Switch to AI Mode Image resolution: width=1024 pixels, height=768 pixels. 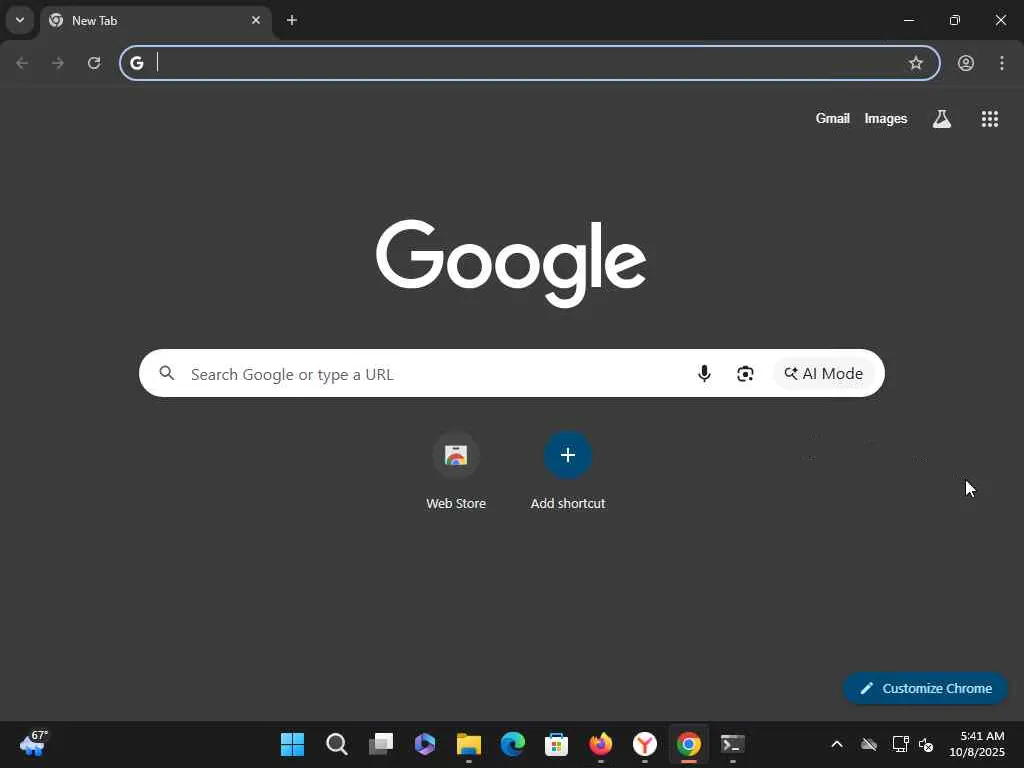[x=824, y=374]
